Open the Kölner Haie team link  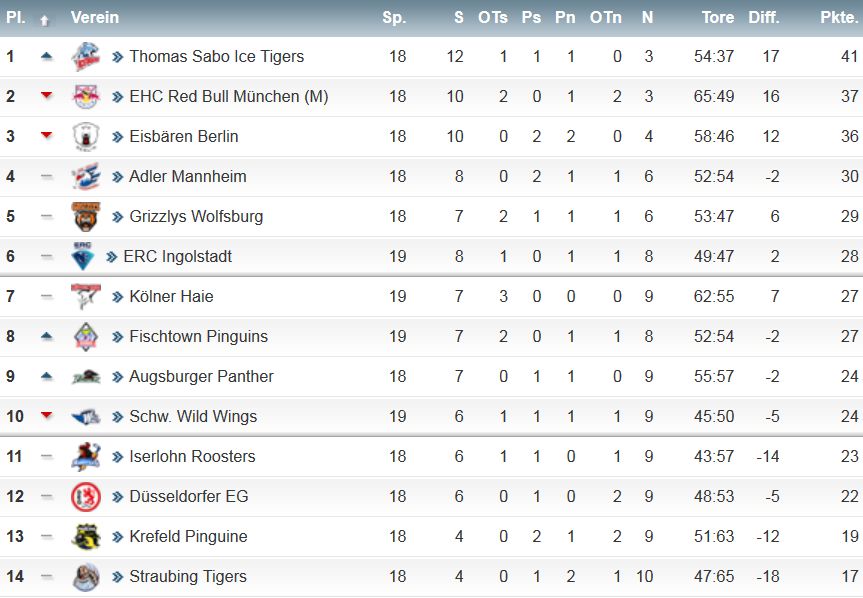171,297
